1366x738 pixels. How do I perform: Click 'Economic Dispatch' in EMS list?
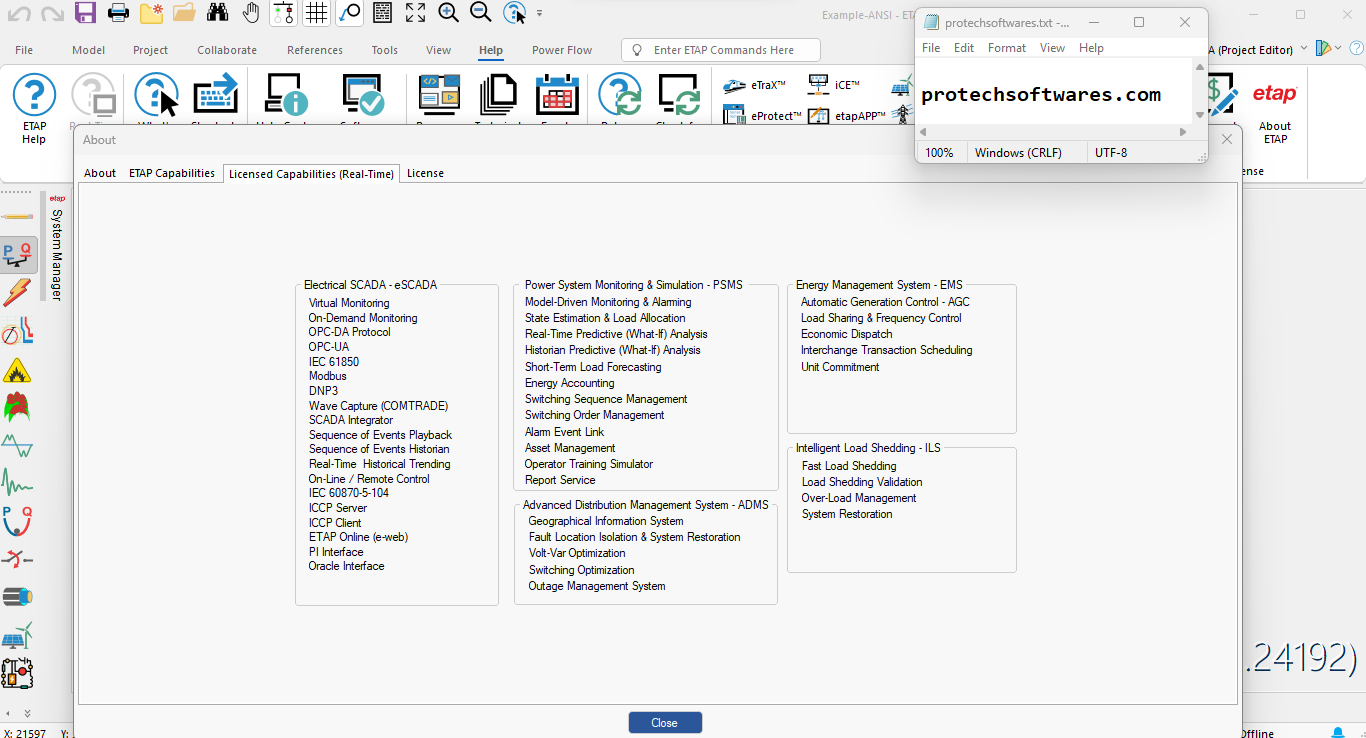pos(847,334)
